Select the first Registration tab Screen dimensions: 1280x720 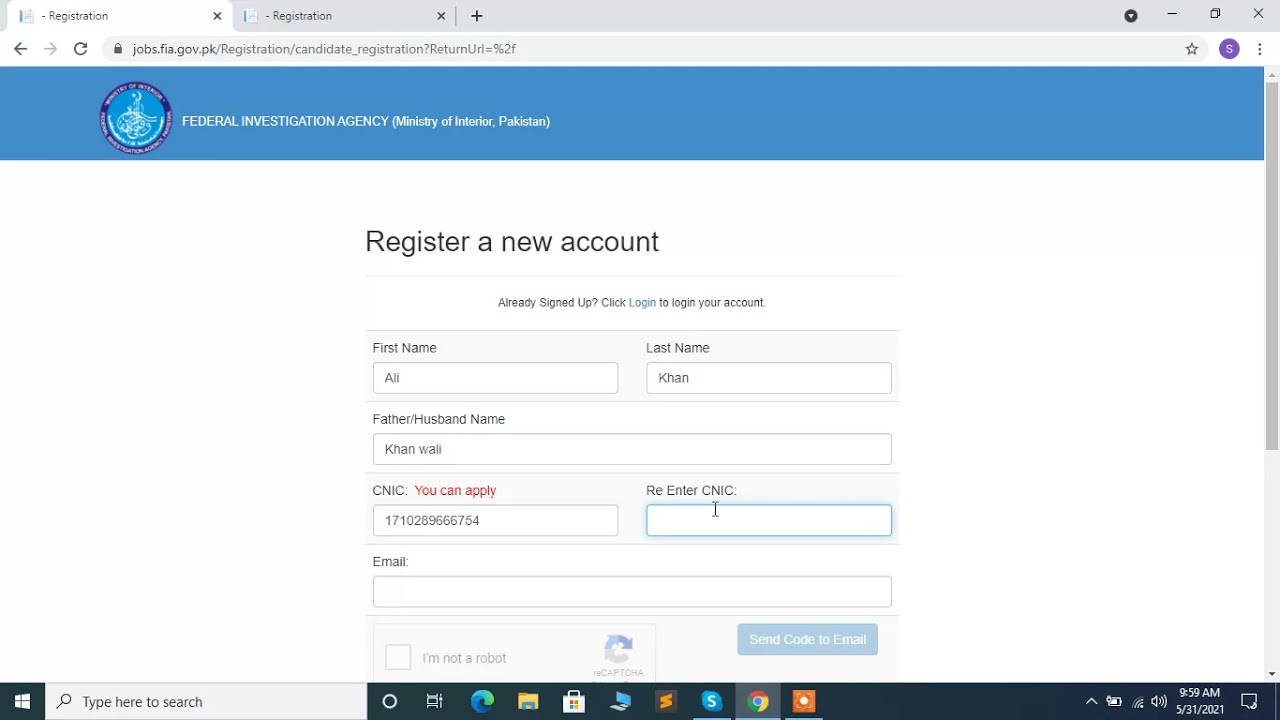[120, 16]
